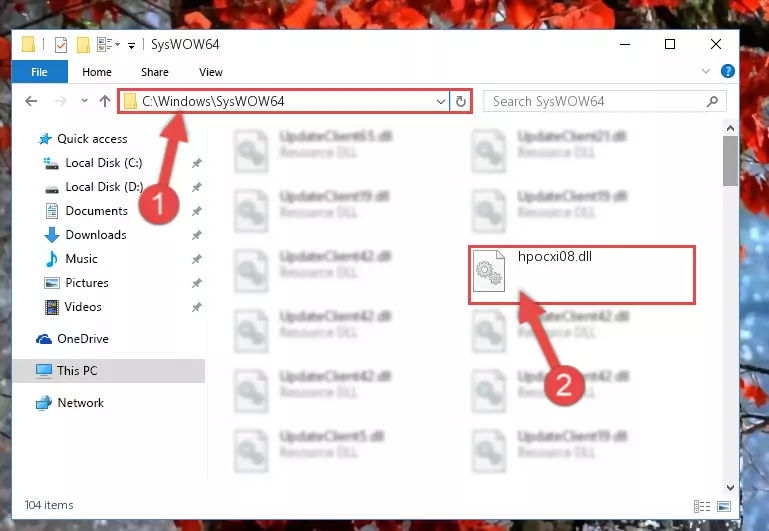This screenshot has height=531, width=769.
Task: Click the scrollbar down arrow
Action: pyautogui.click(x=730, y=487)
